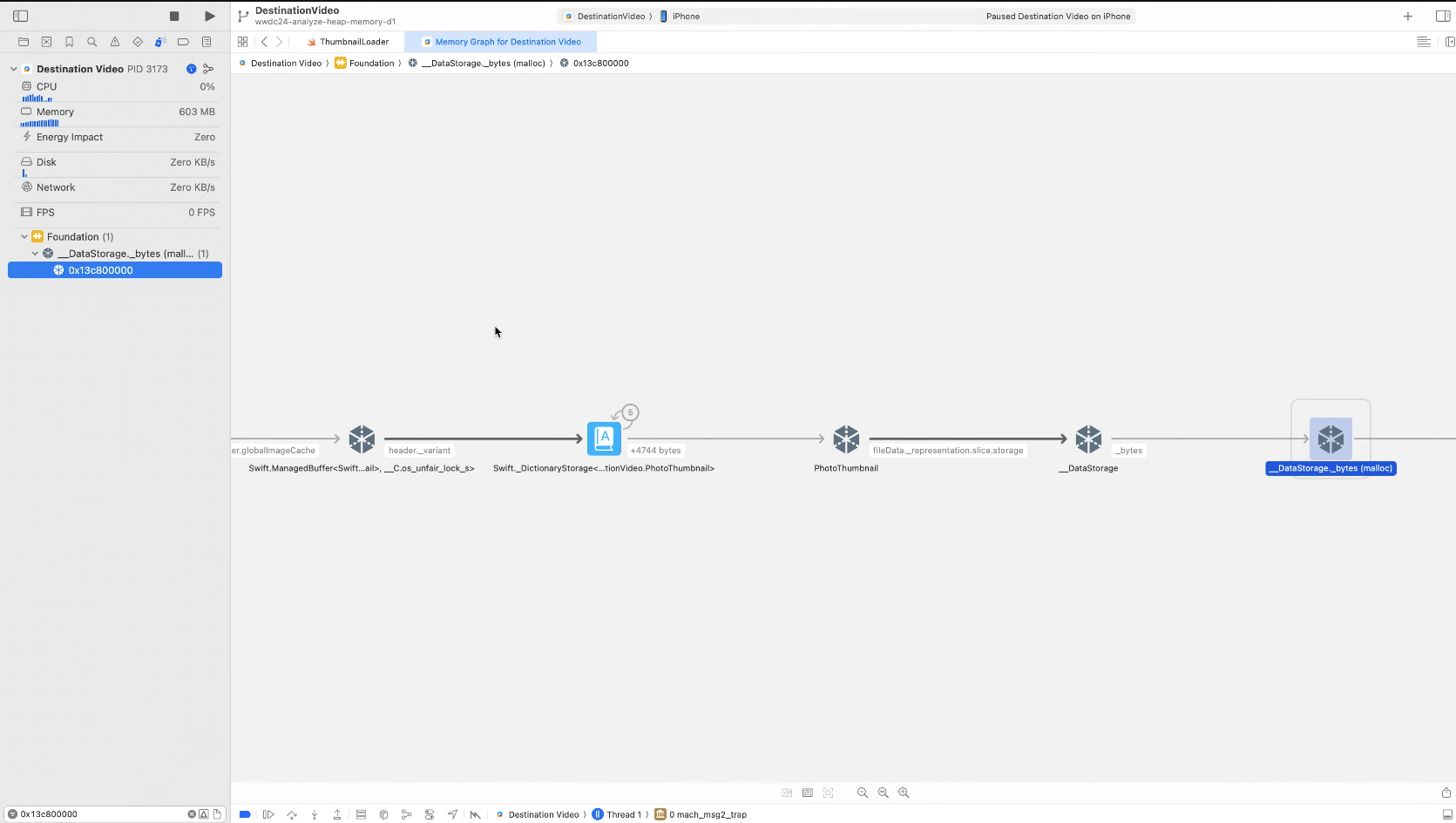The width and height of the screenshot is (1456, 823).
Task: Open the process view options icon
Action: [x=208, y=69]
